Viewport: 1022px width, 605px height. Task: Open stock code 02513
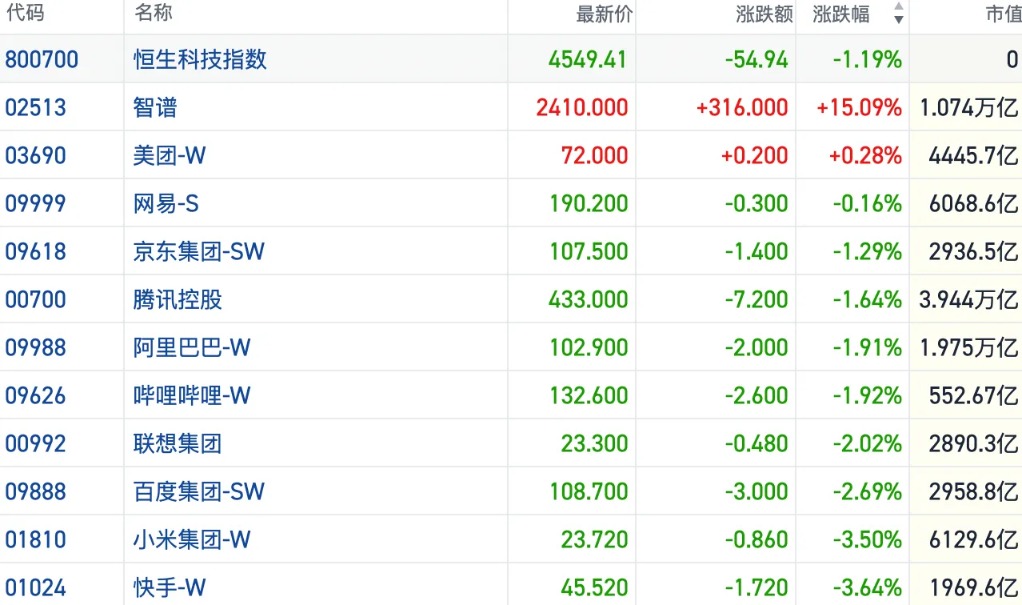(x=35, y=108)
